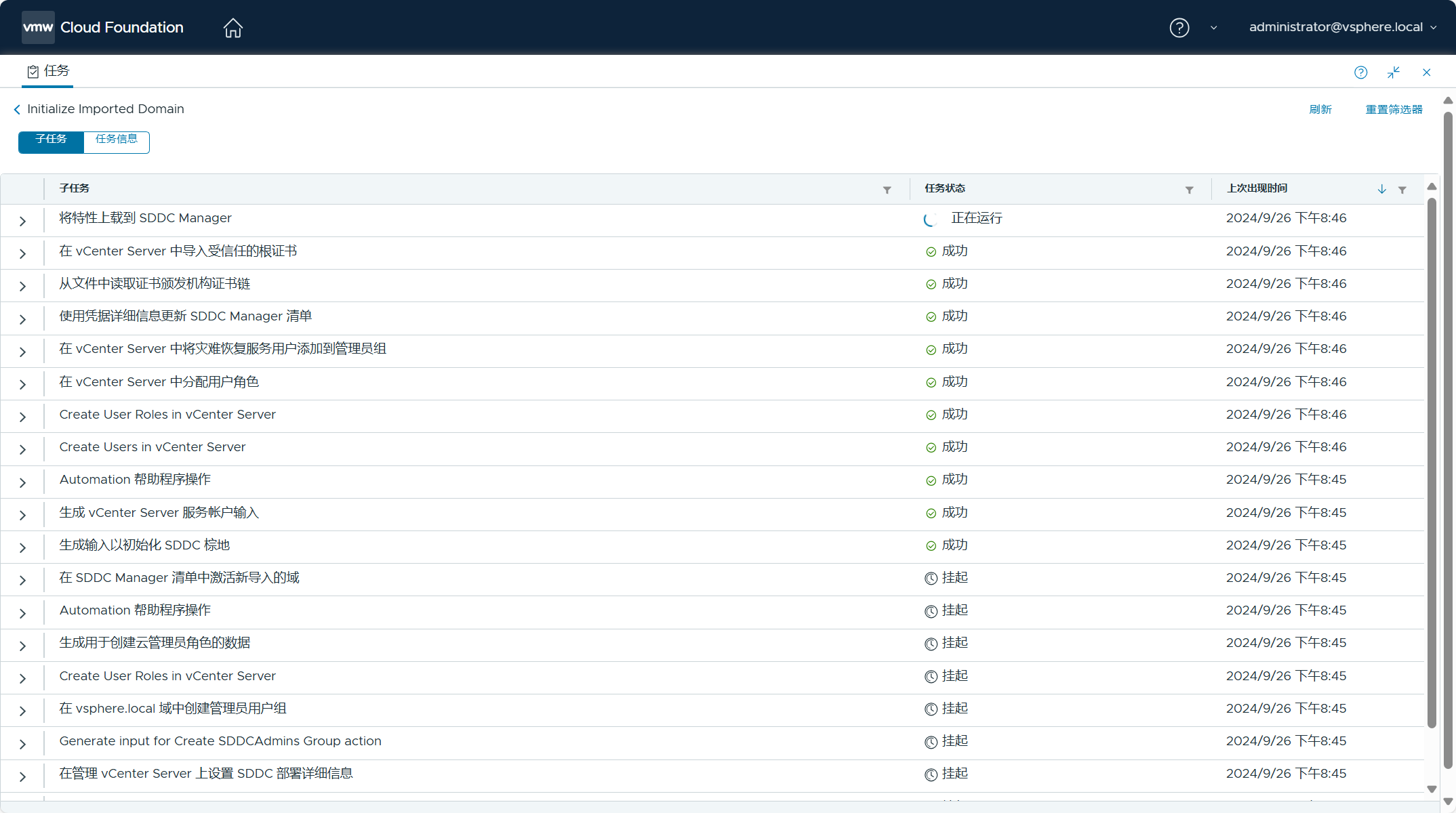Click 重置筛选器 link
Image resolution: width=1456 pixels, height=813 pixels.
(1394, 109)
